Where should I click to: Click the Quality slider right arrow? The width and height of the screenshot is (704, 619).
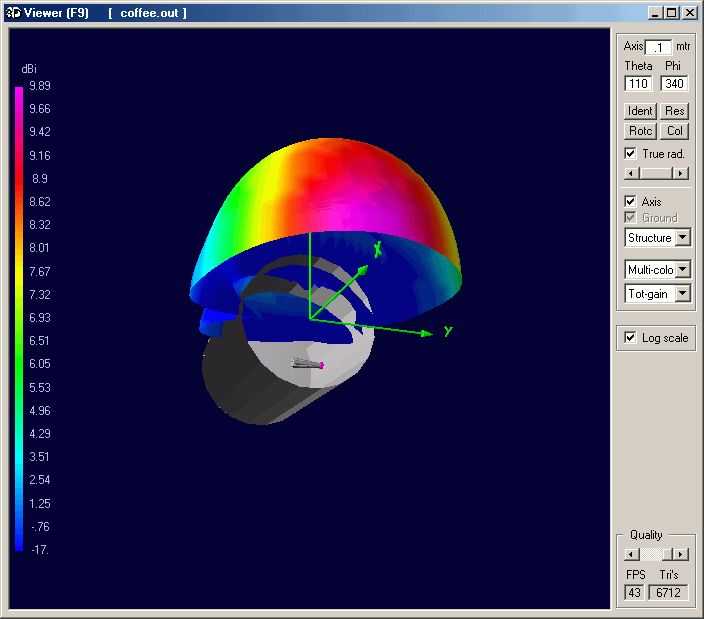coord(681,554)
